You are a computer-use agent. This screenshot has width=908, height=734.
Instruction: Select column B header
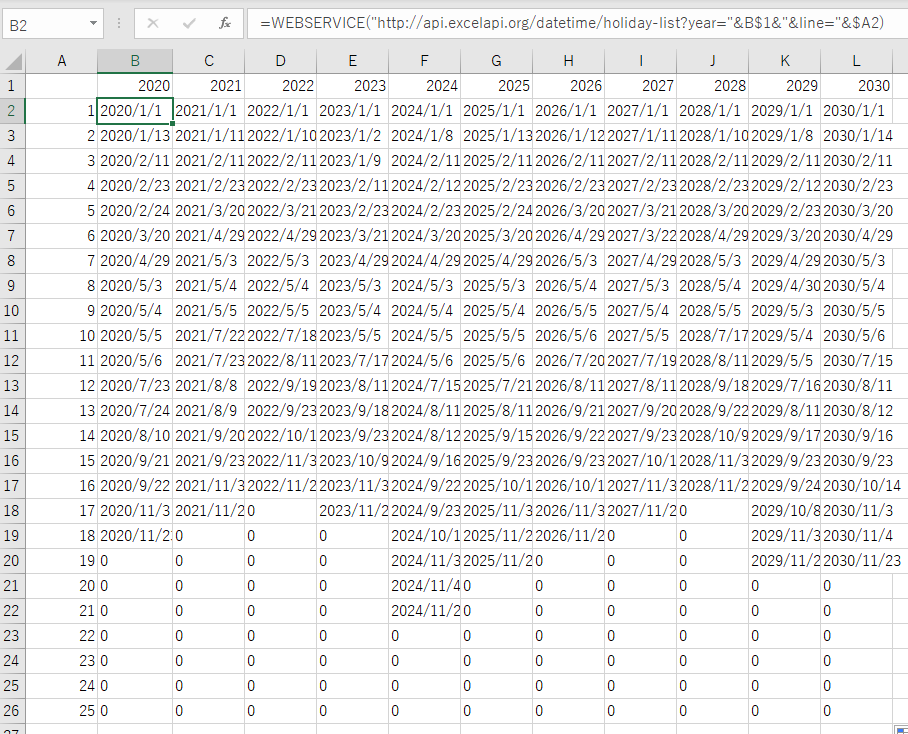(x=135, y=61)
